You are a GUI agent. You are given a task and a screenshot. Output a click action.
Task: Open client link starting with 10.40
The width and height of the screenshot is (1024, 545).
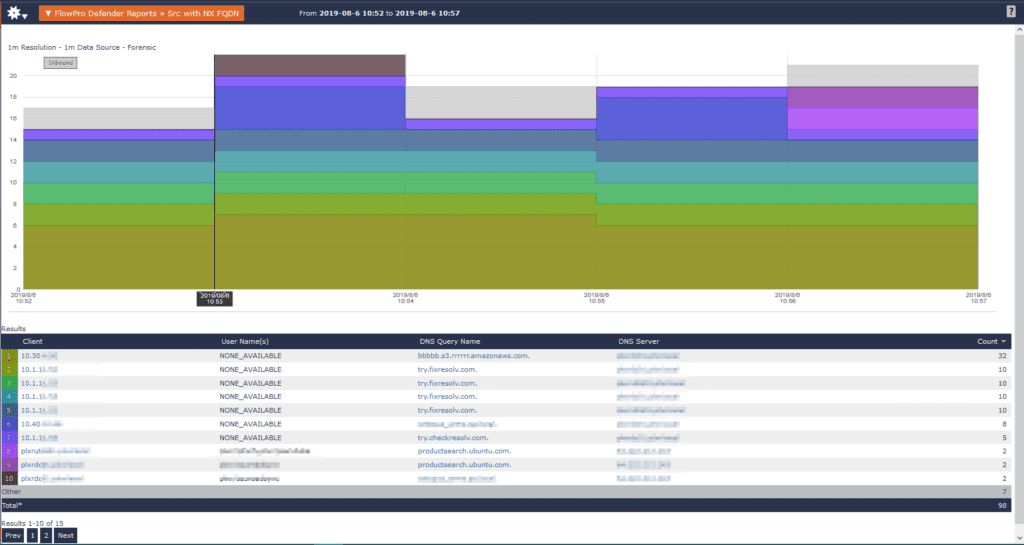click(x=42, y=424)
